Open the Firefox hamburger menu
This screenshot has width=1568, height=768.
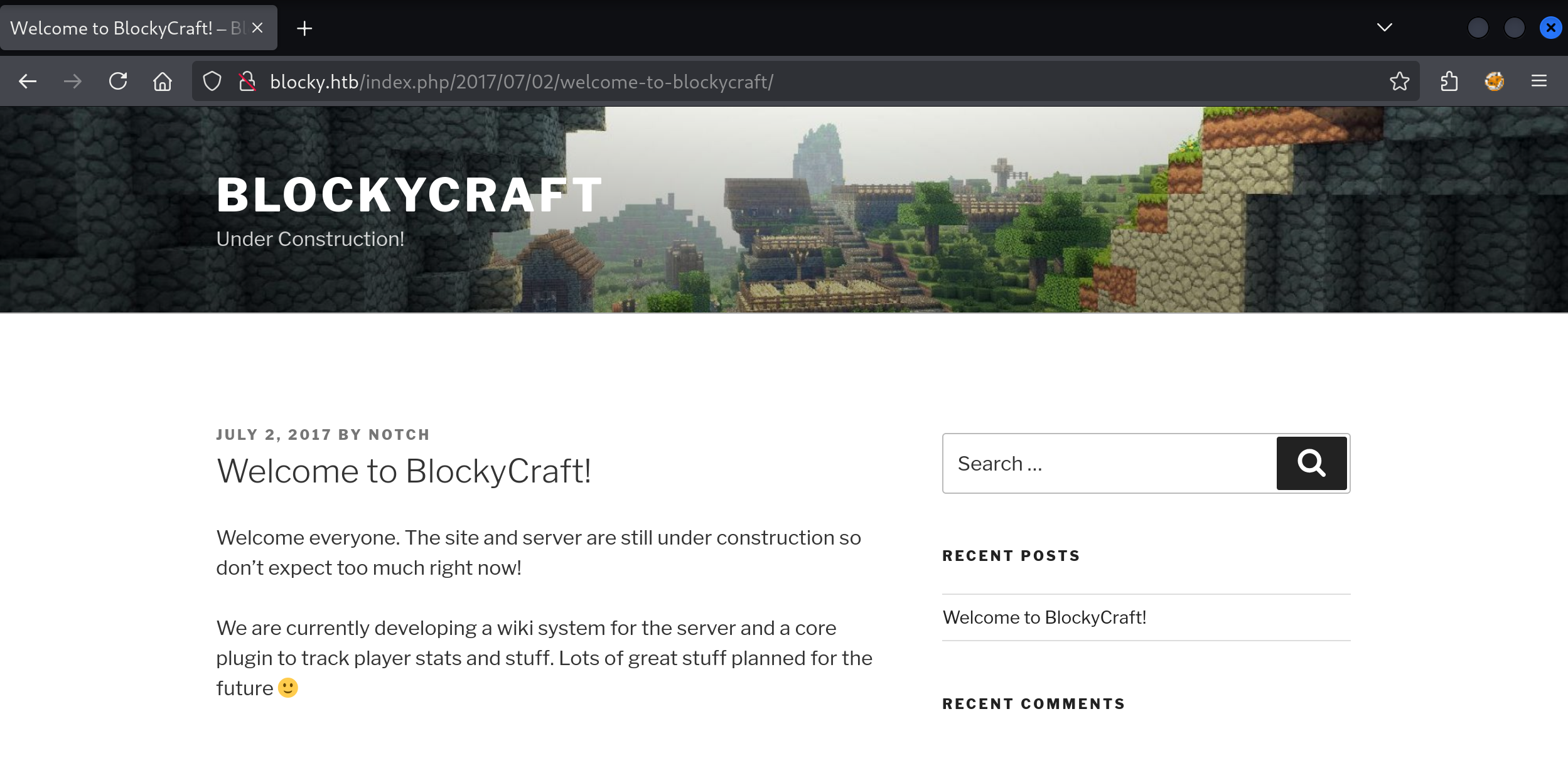[1539, 82]
